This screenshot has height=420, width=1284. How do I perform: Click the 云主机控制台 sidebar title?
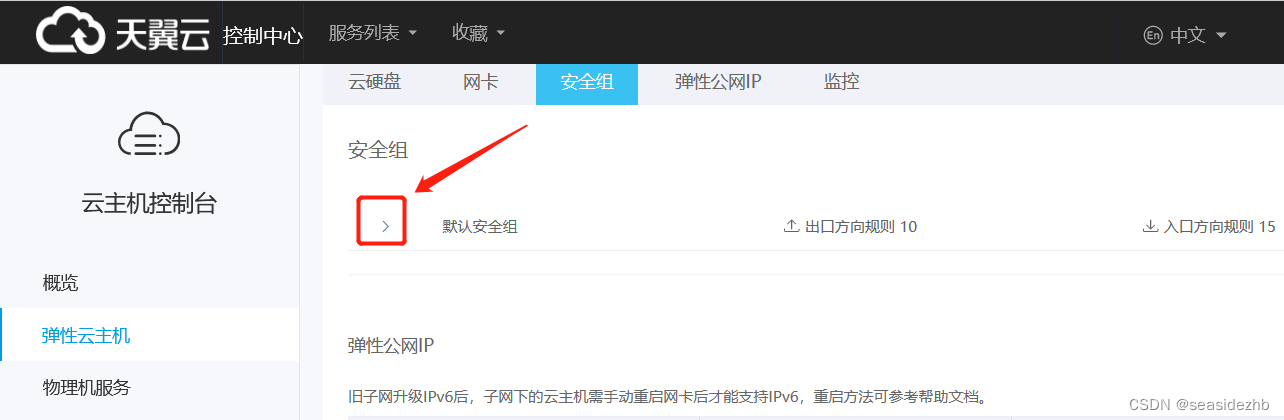click(x=149, y=204)
